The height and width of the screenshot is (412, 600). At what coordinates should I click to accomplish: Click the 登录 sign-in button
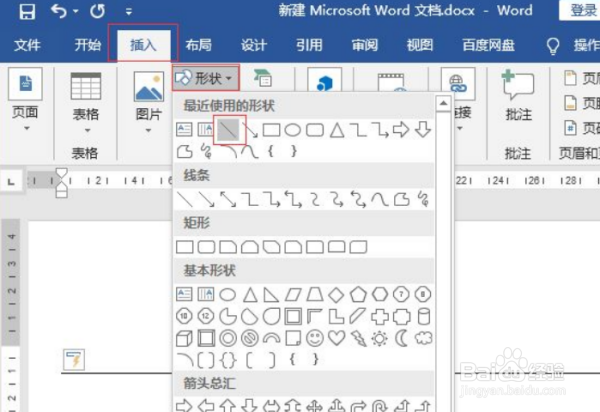click(x=582, y=10)
